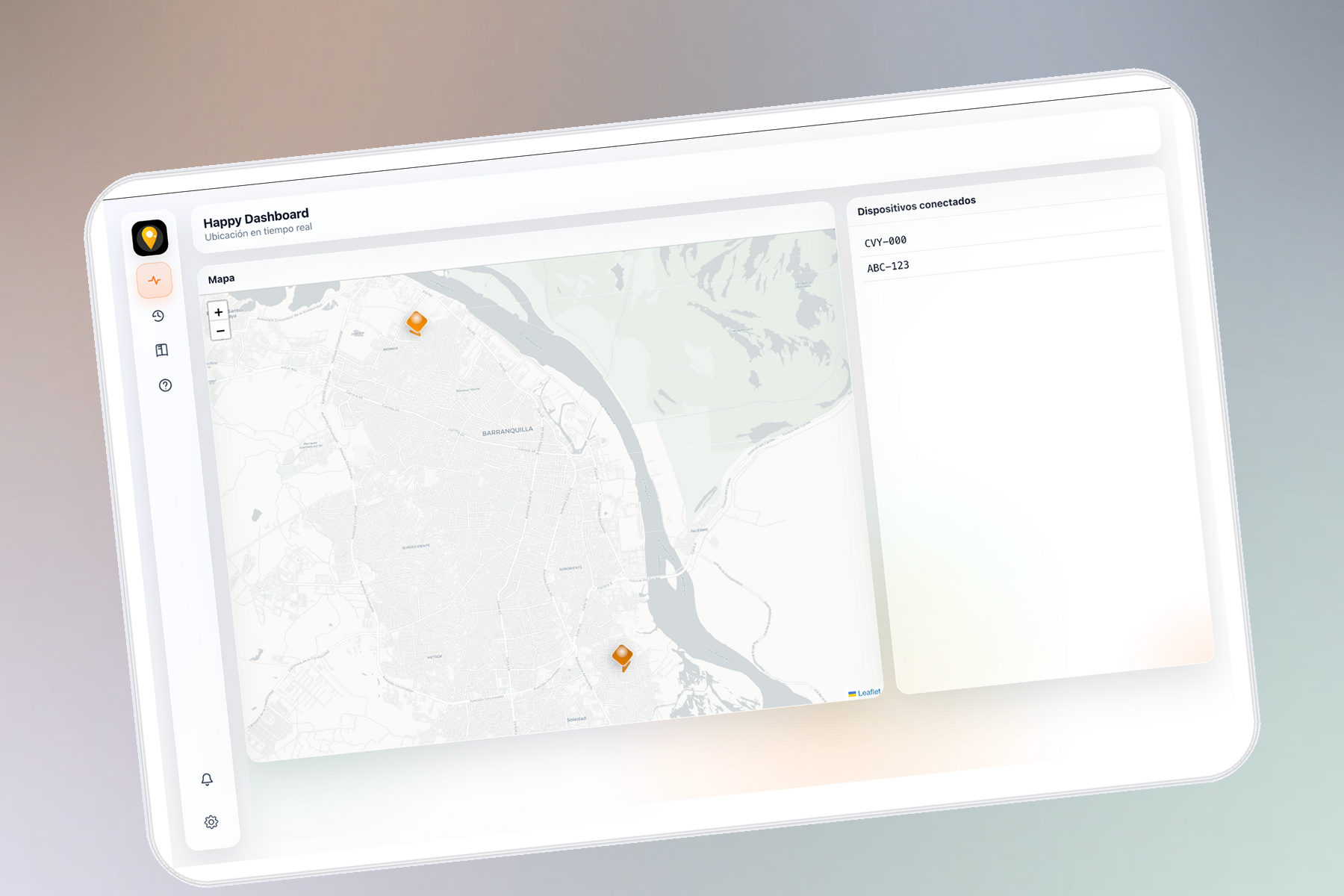Select the orange marker near Soledad
The height and width of the screenshot is (896, 1344).
tap(622, 656)
